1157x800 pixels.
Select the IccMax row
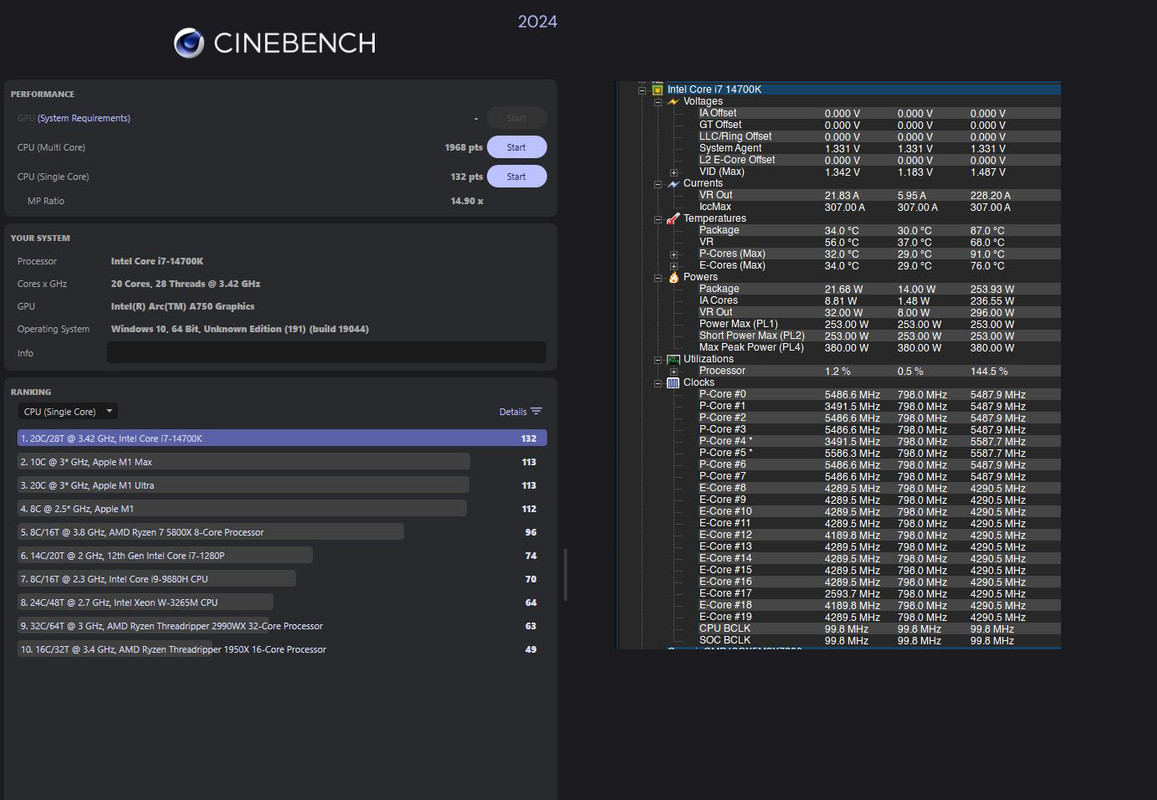[x=878, y=207]
